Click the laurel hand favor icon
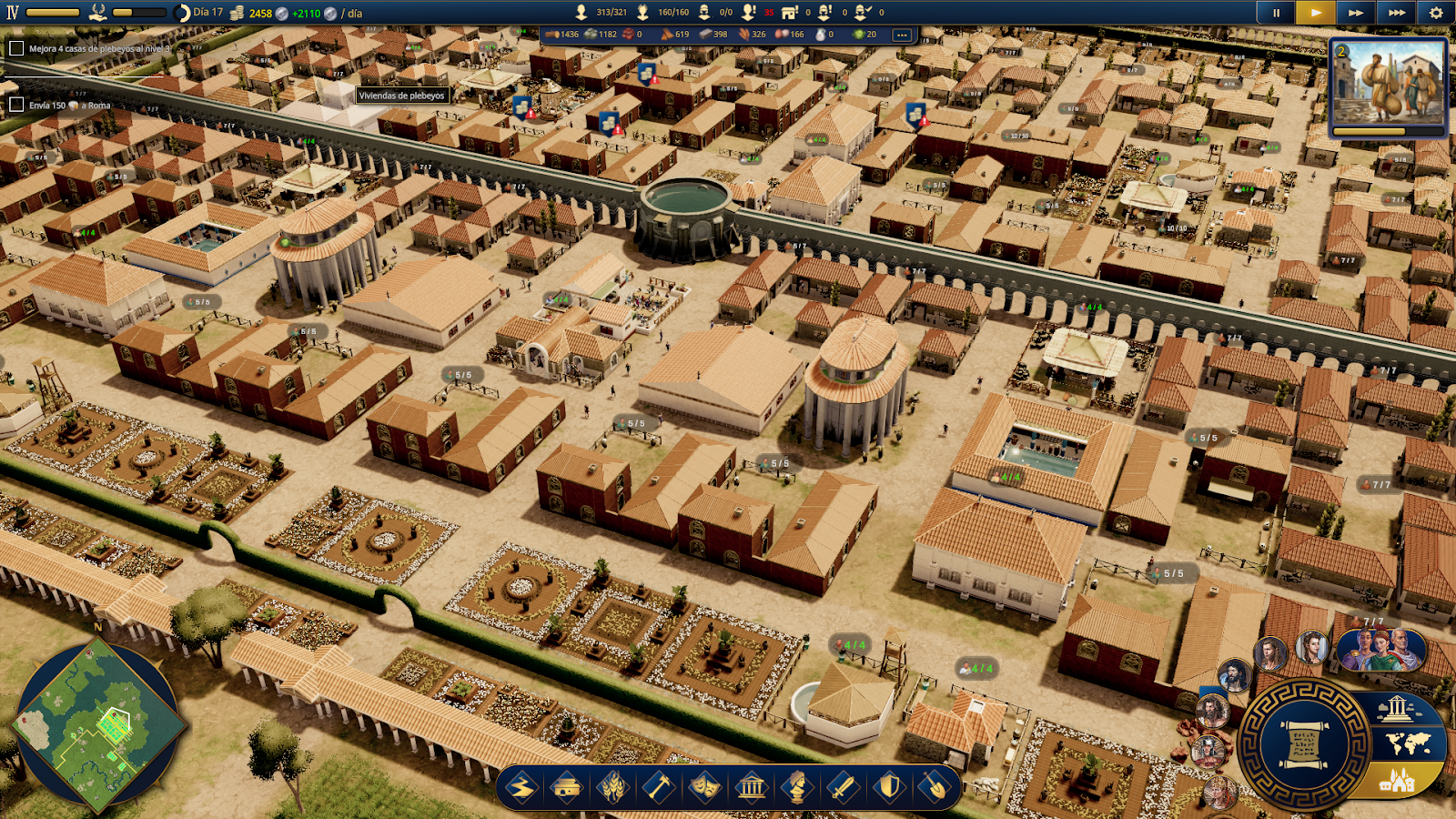This screenshot has height=819, width=1456. pos(97,13)
